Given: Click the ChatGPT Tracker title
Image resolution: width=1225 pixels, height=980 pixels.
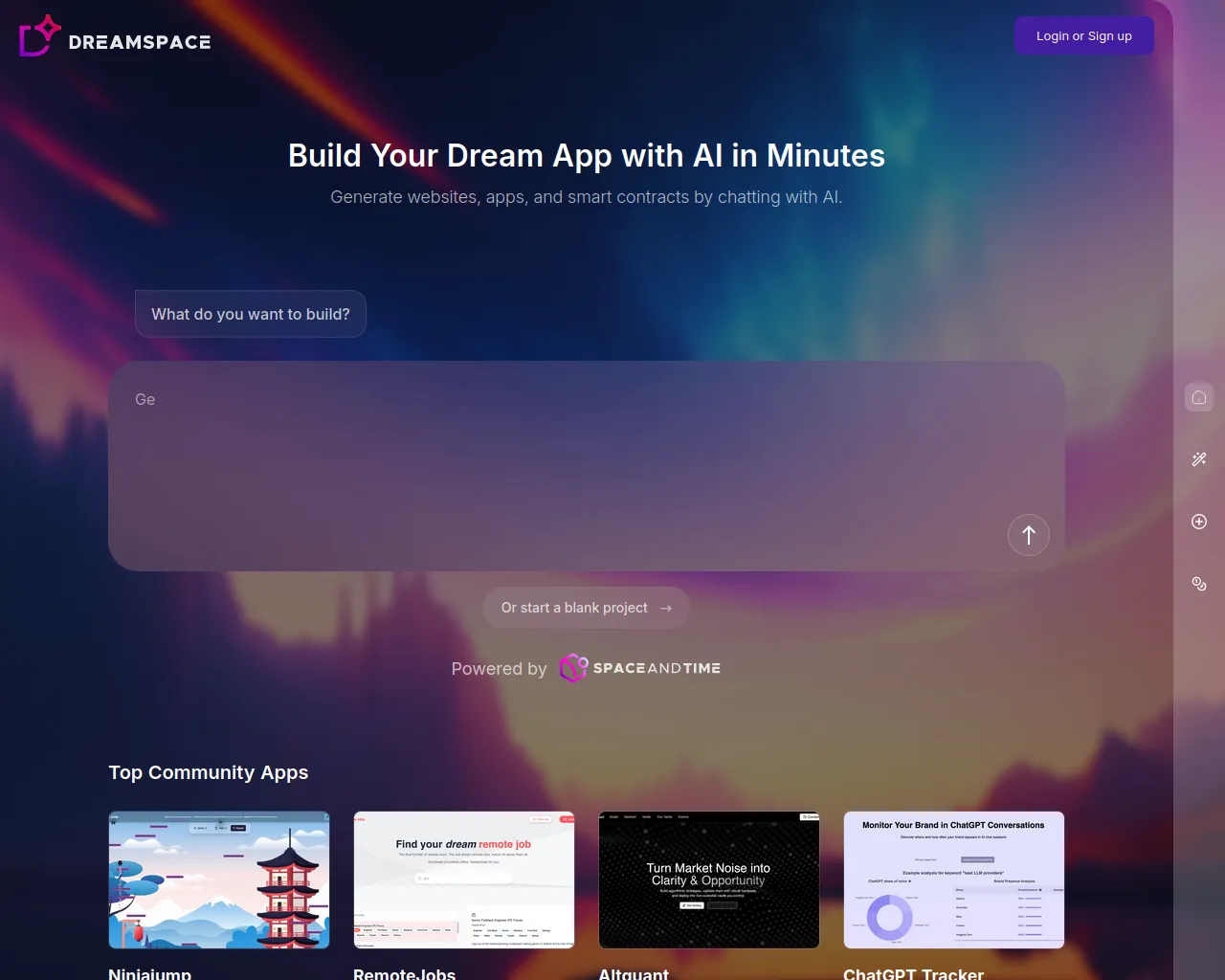Looking at the screenshot, I should [913, 973].
